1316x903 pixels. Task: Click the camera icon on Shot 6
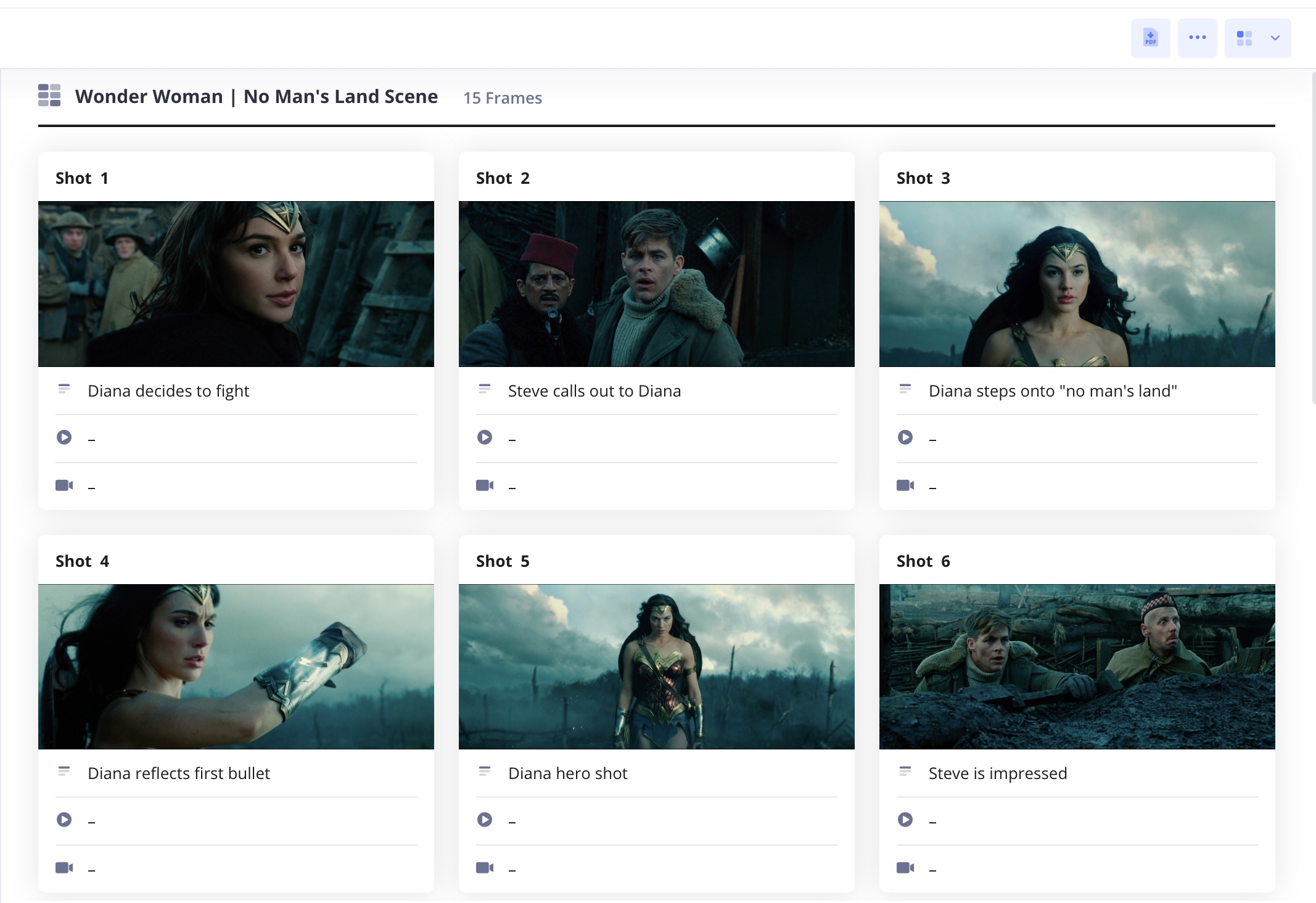pyautogui.click(x=905, y=867)
